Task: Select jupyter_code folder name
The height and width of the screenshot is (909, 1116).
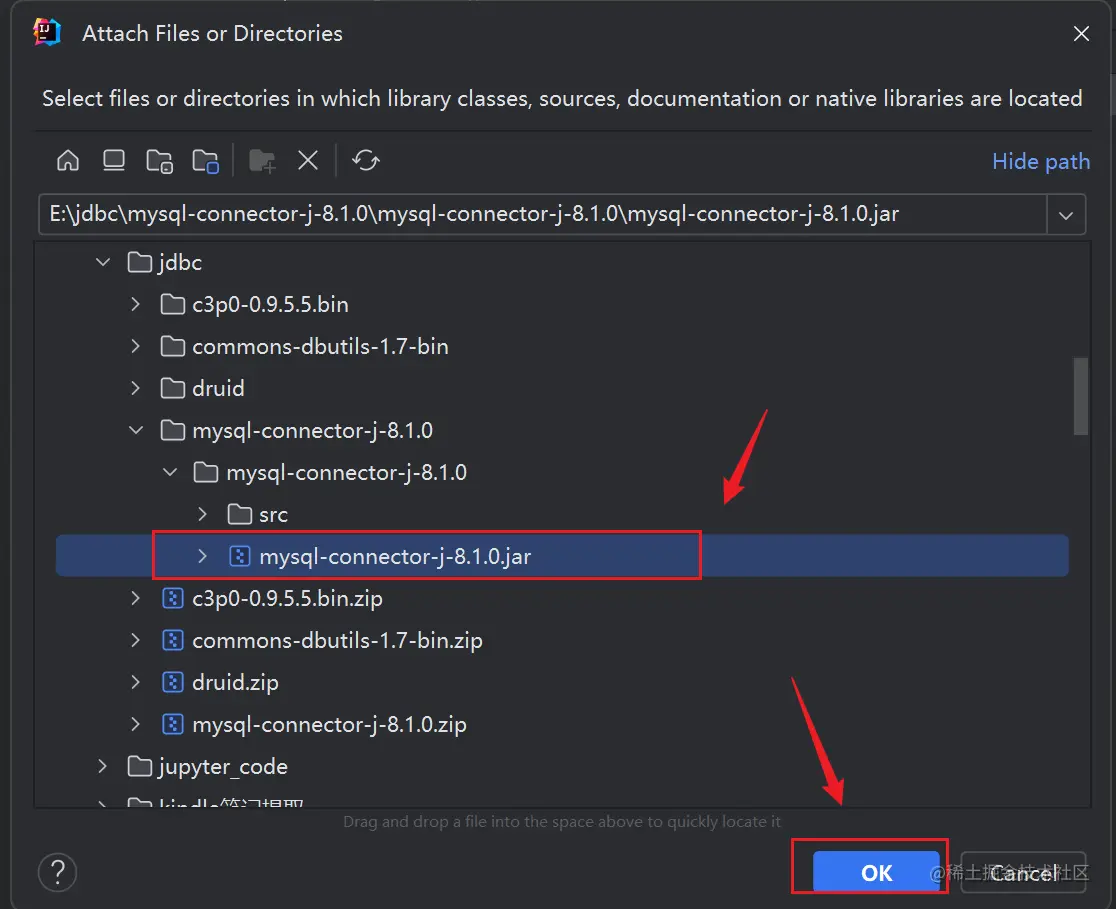Action: pos(223,767)
